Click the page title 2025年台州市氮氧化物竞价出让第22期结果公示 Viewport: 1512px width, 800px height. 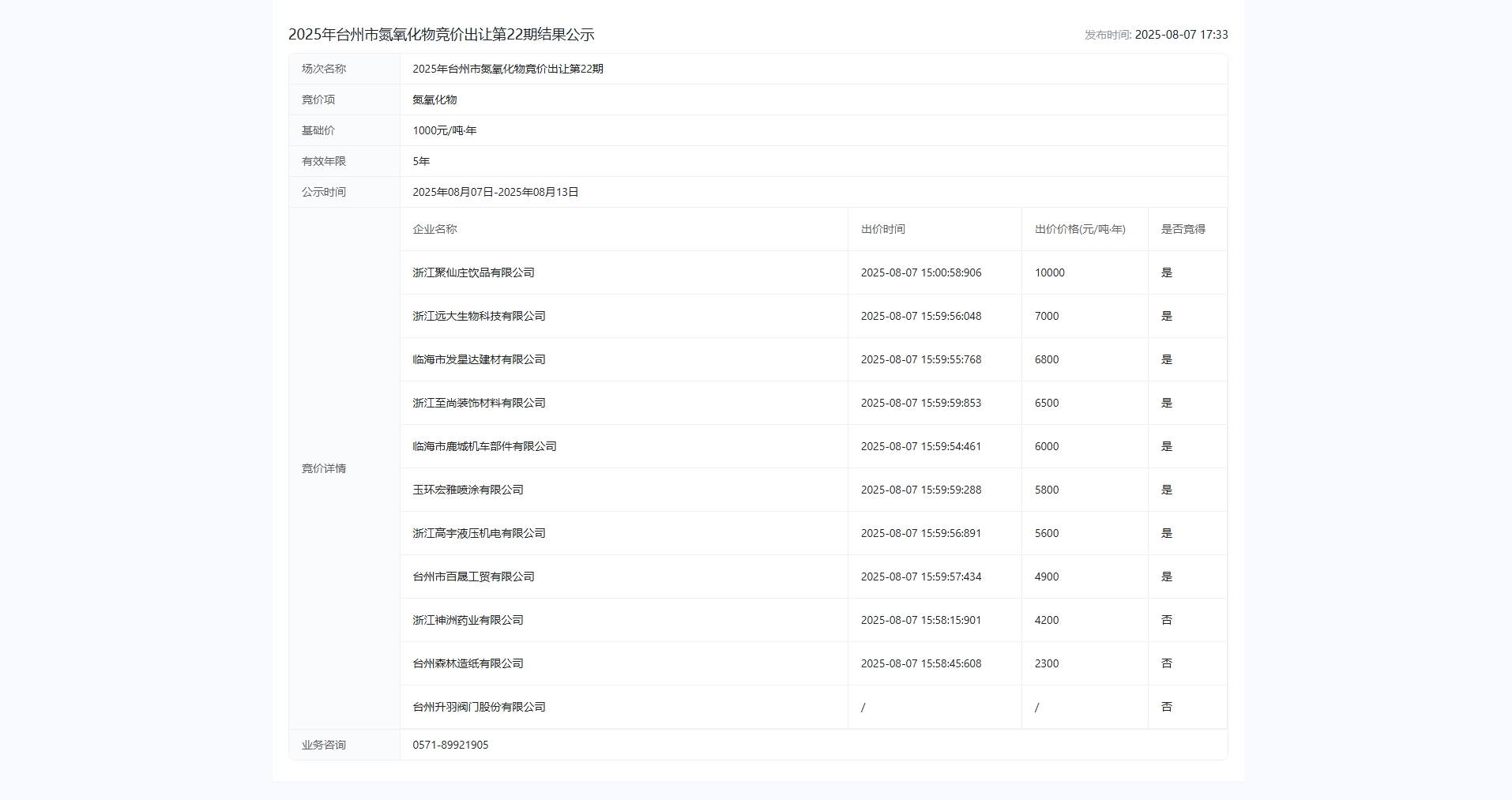(x=440, y=34)
